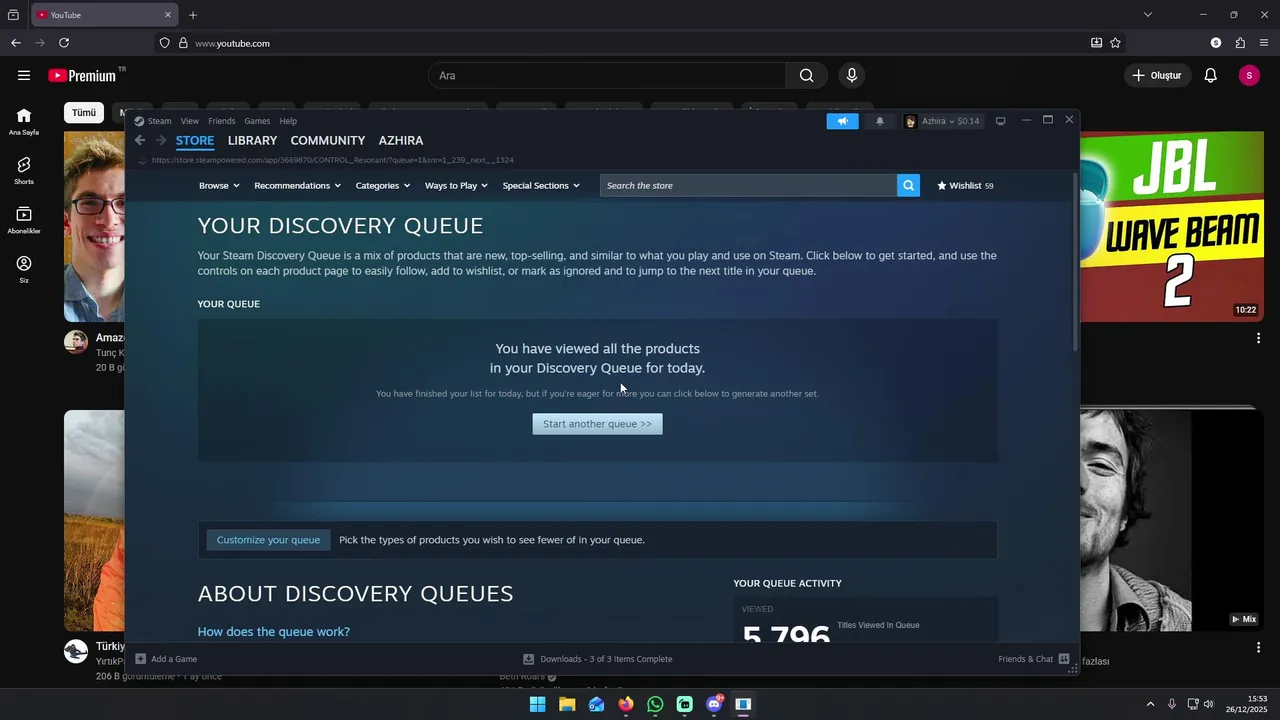Click into the Steam store search field
1280x720 pixels.
[748, 185]
